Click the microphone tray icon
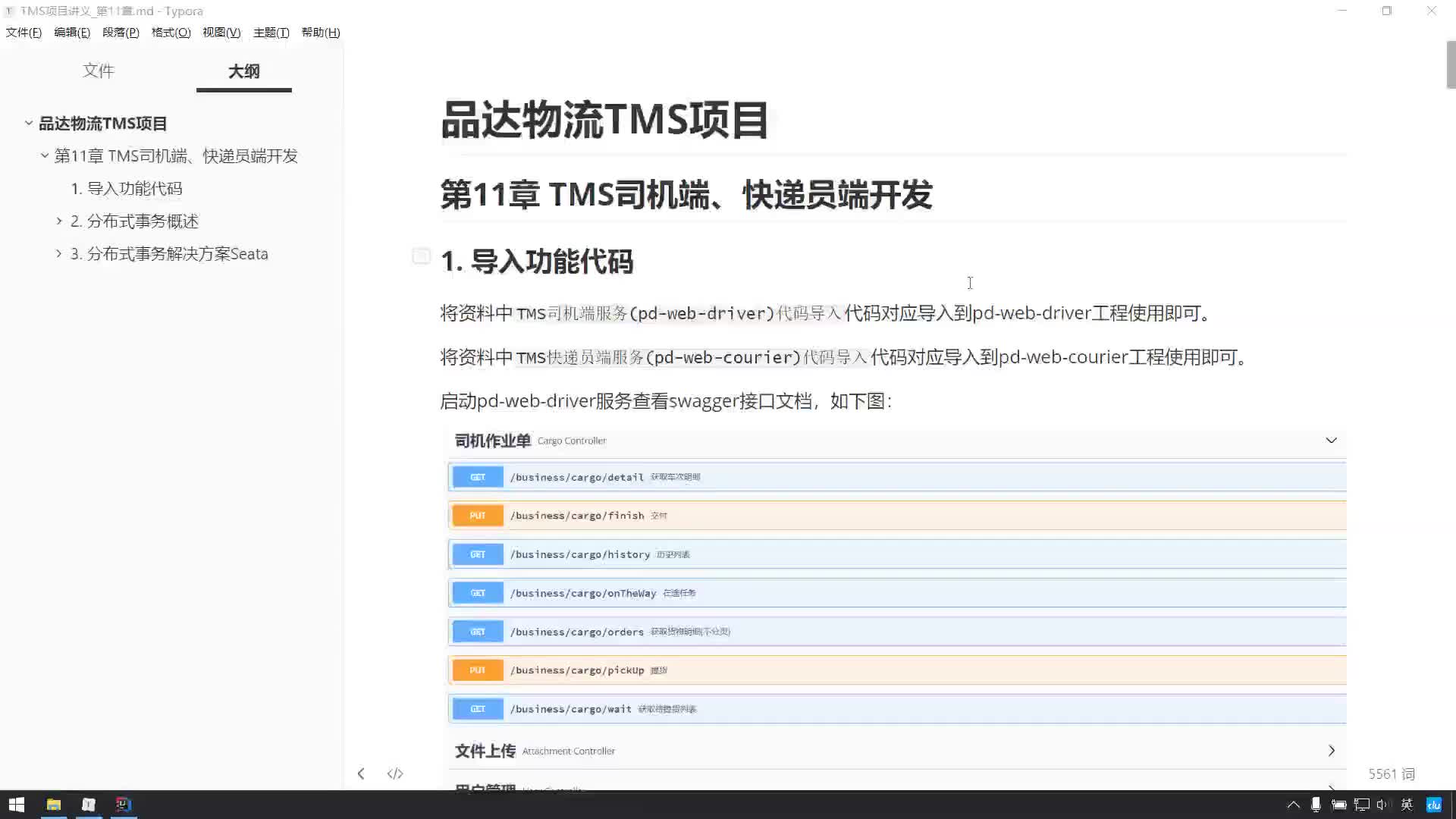Screen dimensions: 1456x819 [x=1316, y=805]
